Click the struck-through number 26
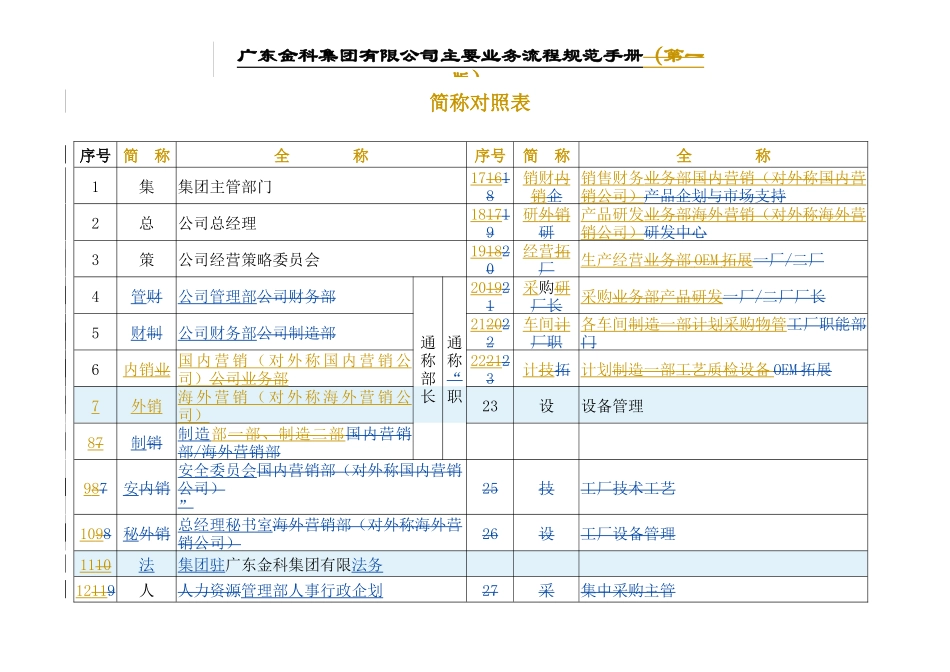 (x=490, y=533)
